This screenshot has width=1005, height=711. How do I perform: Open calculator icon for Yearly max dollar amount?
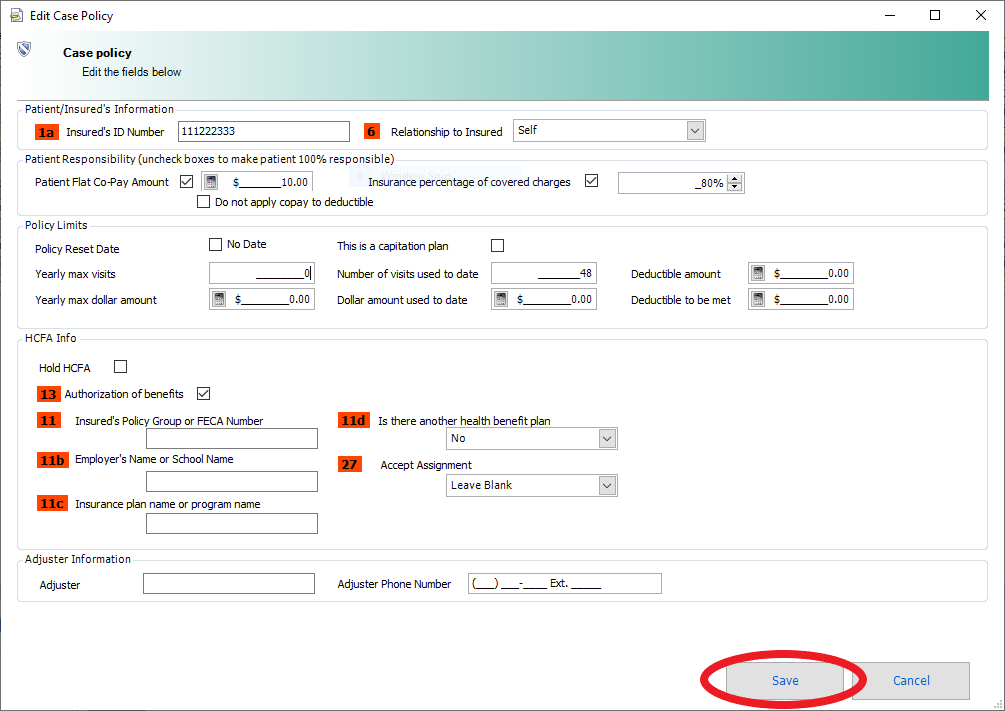[x=218, y=299]
